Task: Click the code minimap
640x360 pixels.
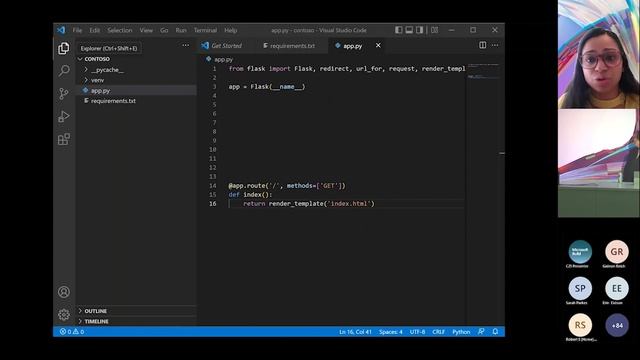Action: [484, 71]
